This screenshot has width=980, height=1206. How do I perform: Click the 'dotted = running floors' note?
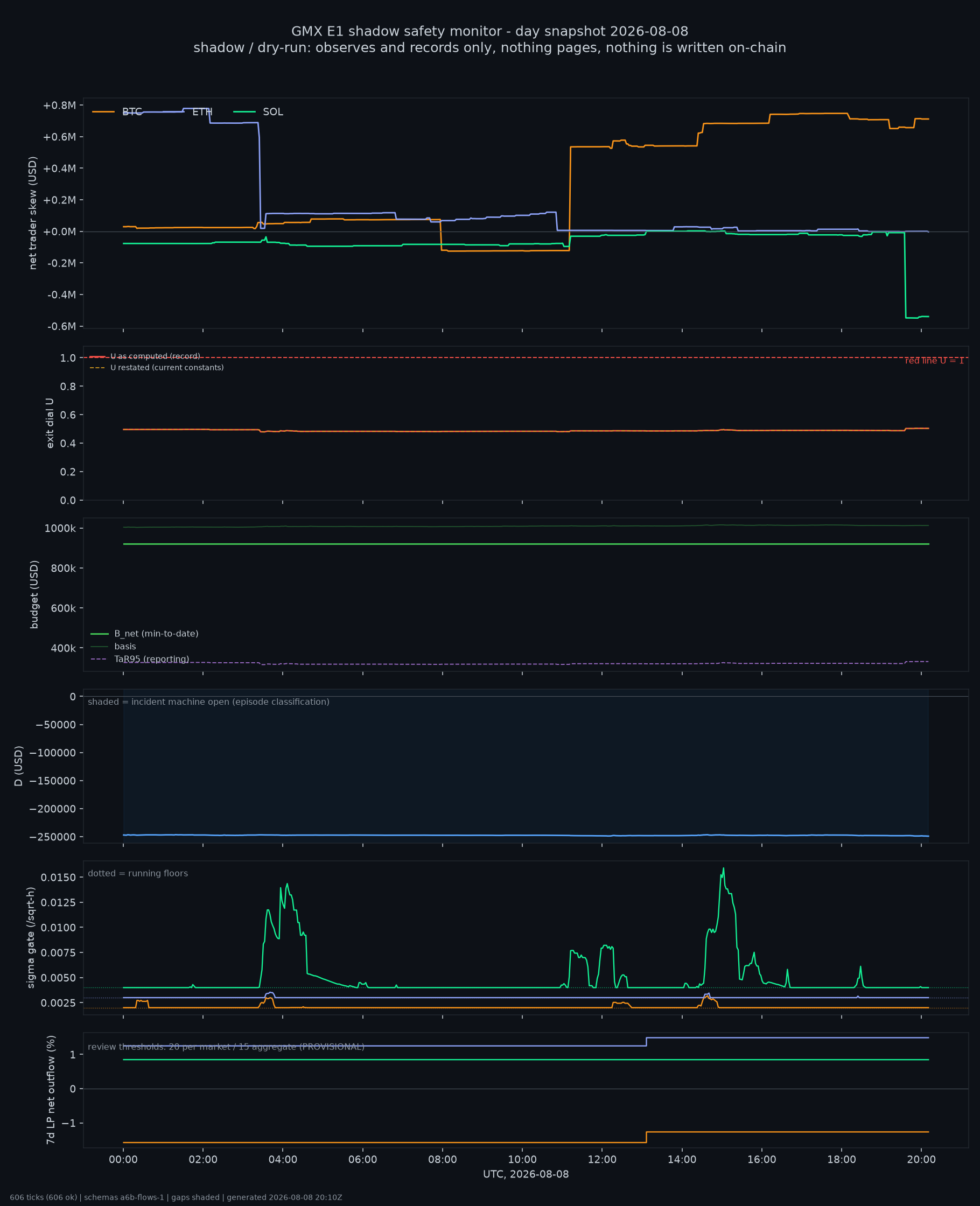[138, 874]
